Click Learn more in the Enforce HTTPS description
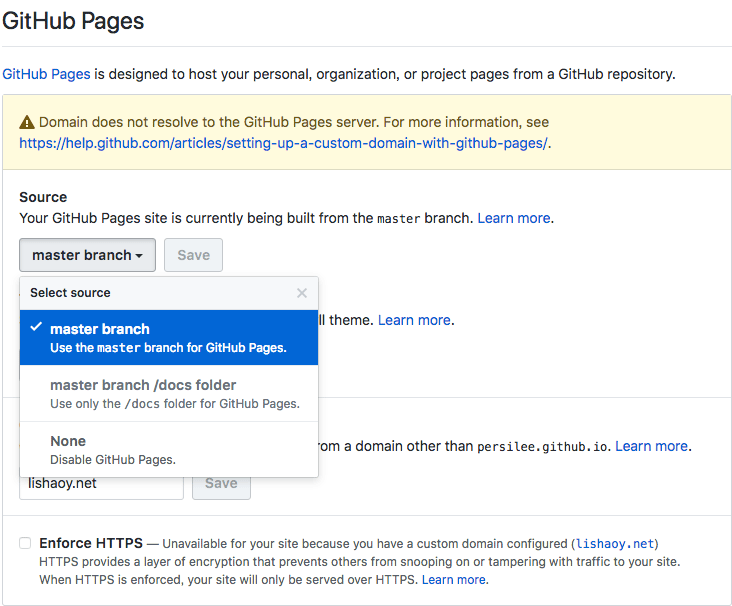This screenshot has width=732, height=606. [454, 580]
